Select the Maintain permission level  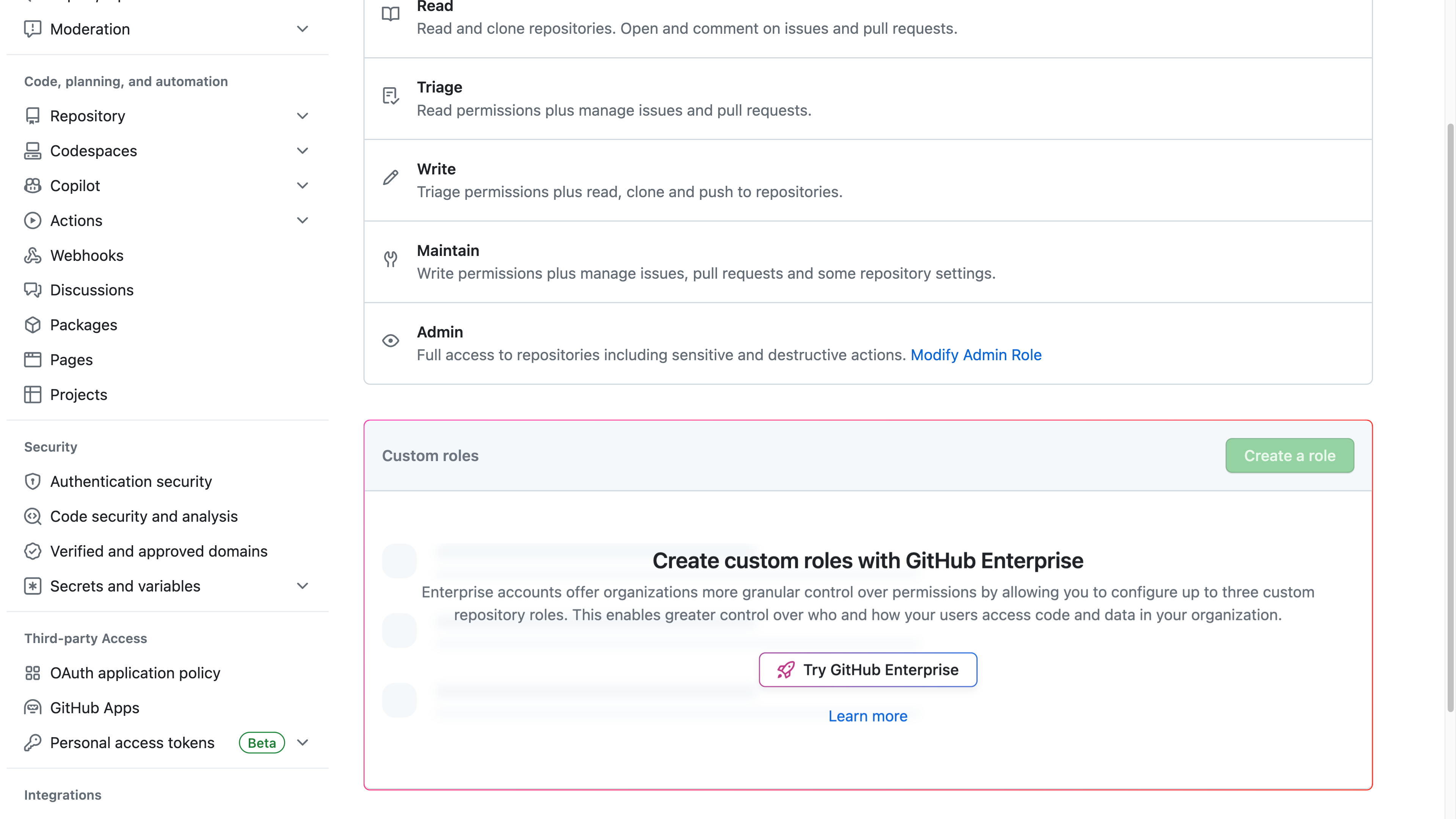tap(868, 261)
